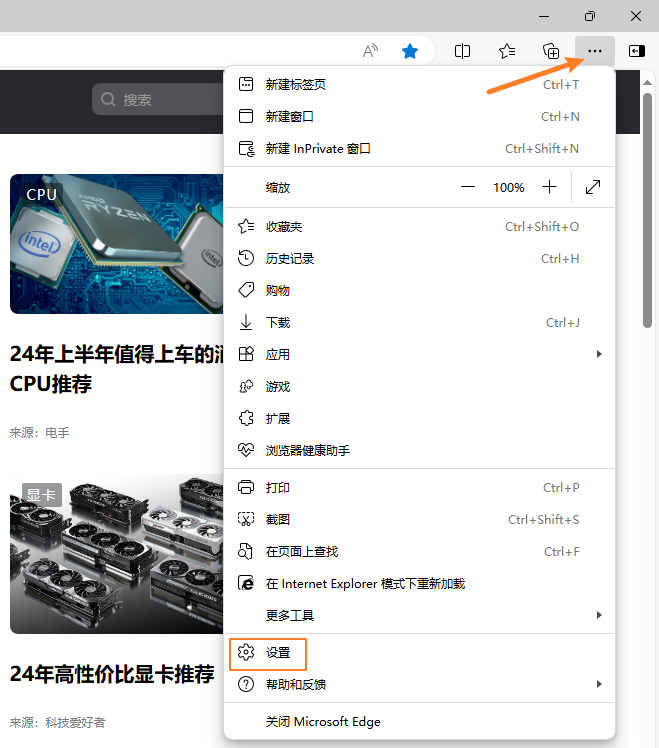Image resolution: width=659 pixels, height=748 pixels.
Task: Click the three-dot Settings and more button
Action: point(595,51)
